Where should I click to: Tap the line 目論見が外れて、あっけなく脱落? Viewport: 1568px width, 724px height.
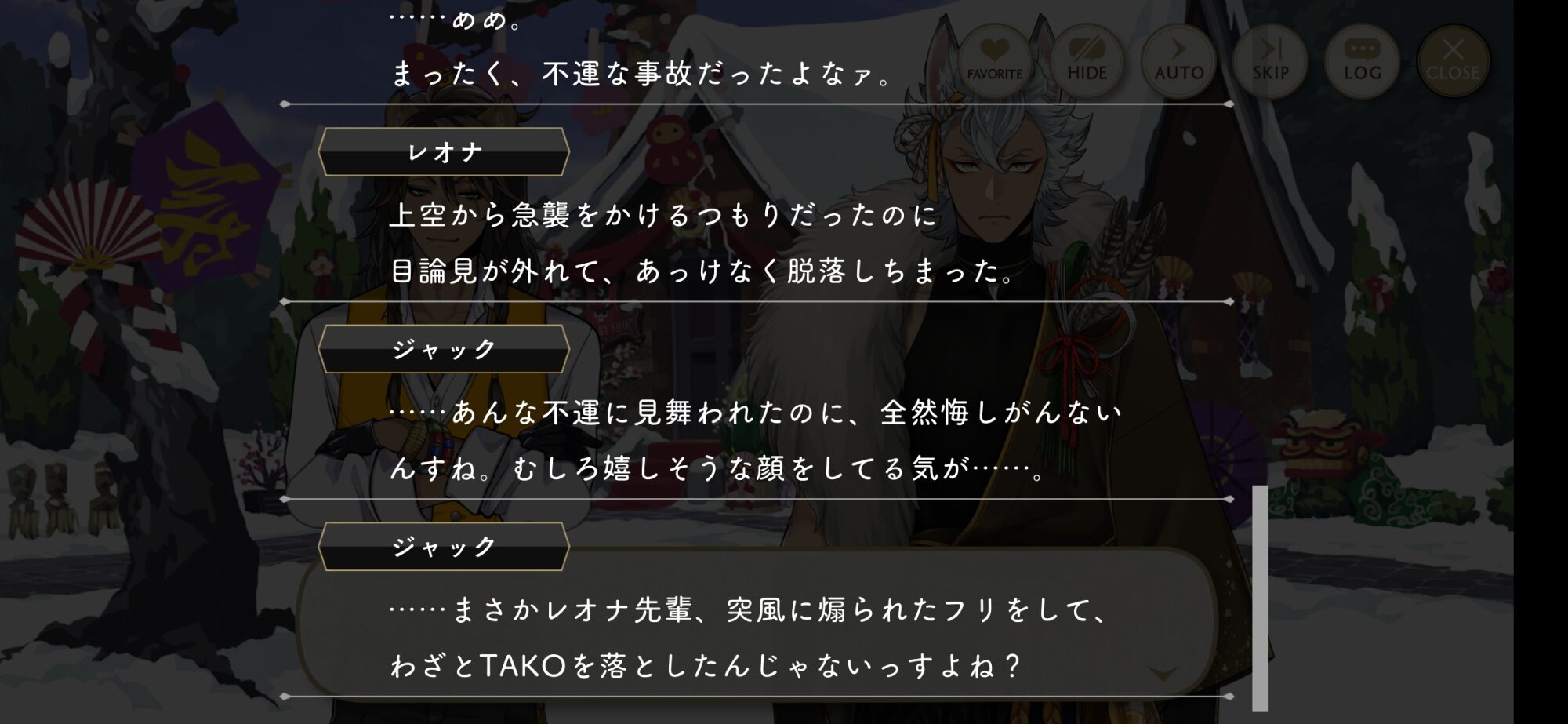pos(702,271)
